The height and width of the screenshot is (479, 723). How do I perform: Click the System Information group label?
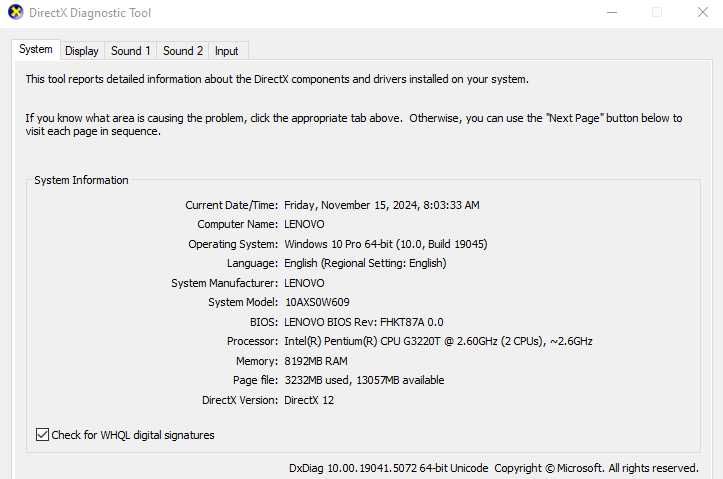coord(81,180)
